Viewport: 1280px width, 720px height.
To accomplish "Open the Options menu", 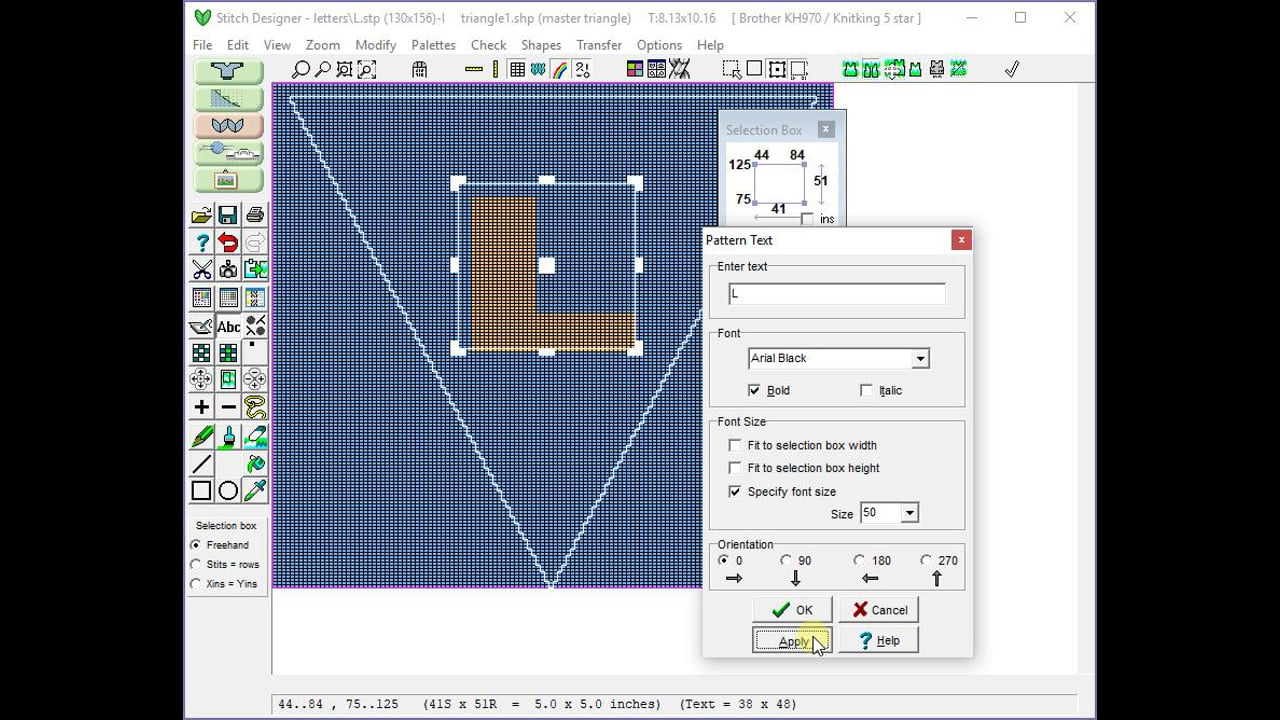I will 659,45.
